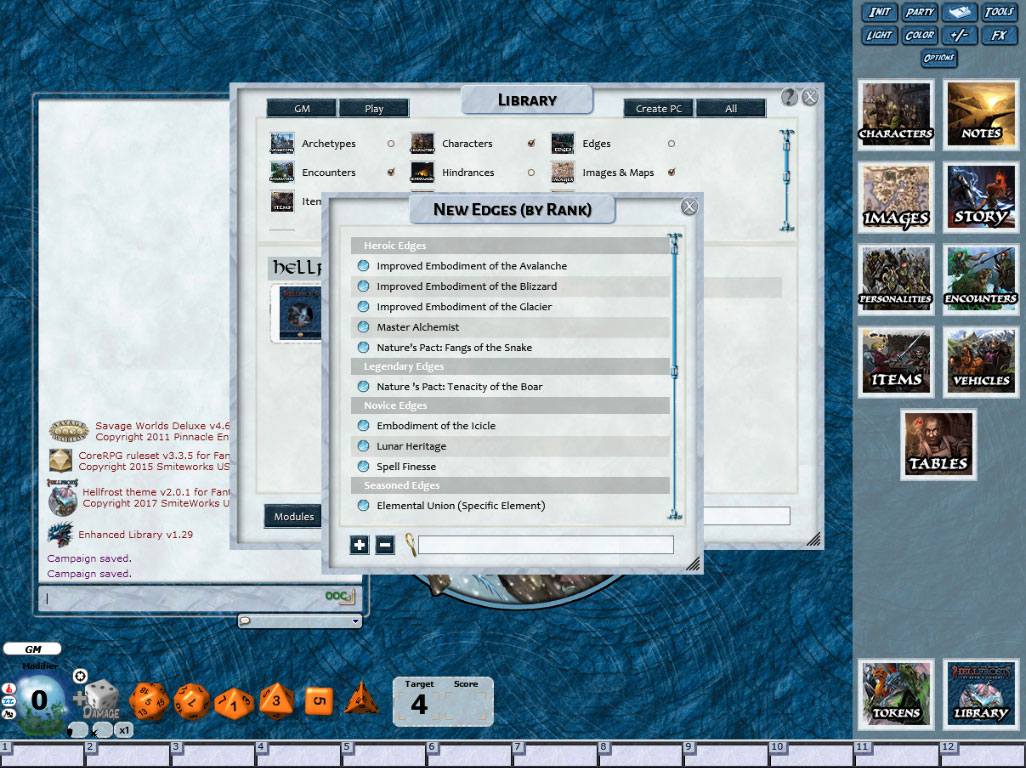Open the Story panel
This screenshot has height=768, width=1026.
[x=980, y=196]
